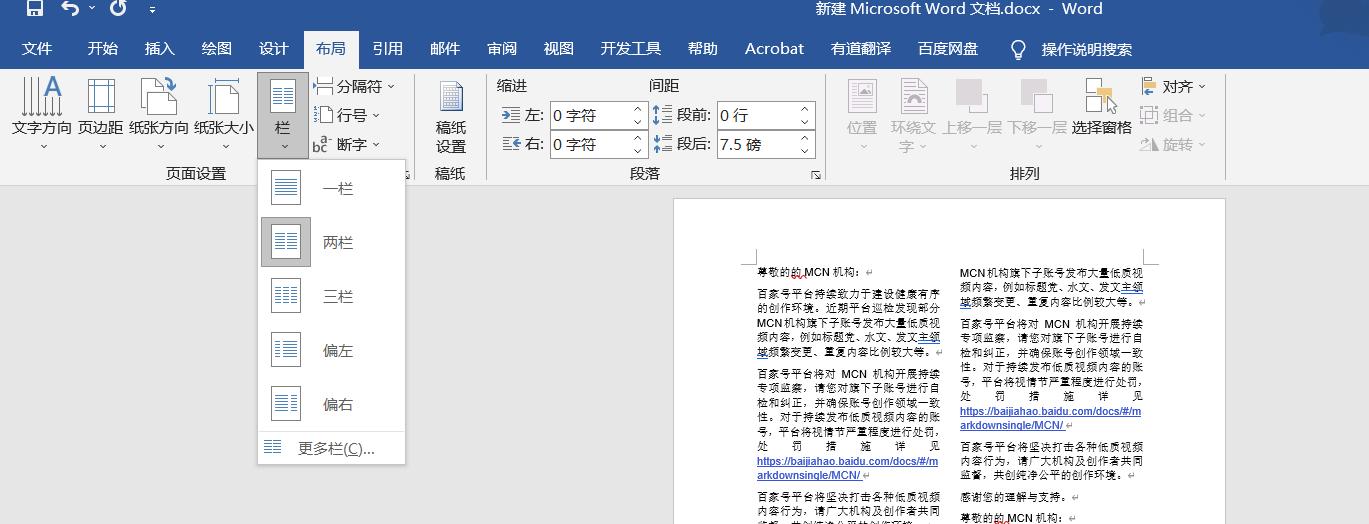The image size is (1369, 524).
Task: Click the lightbulb Tell Me icon
Action: 1018,49
